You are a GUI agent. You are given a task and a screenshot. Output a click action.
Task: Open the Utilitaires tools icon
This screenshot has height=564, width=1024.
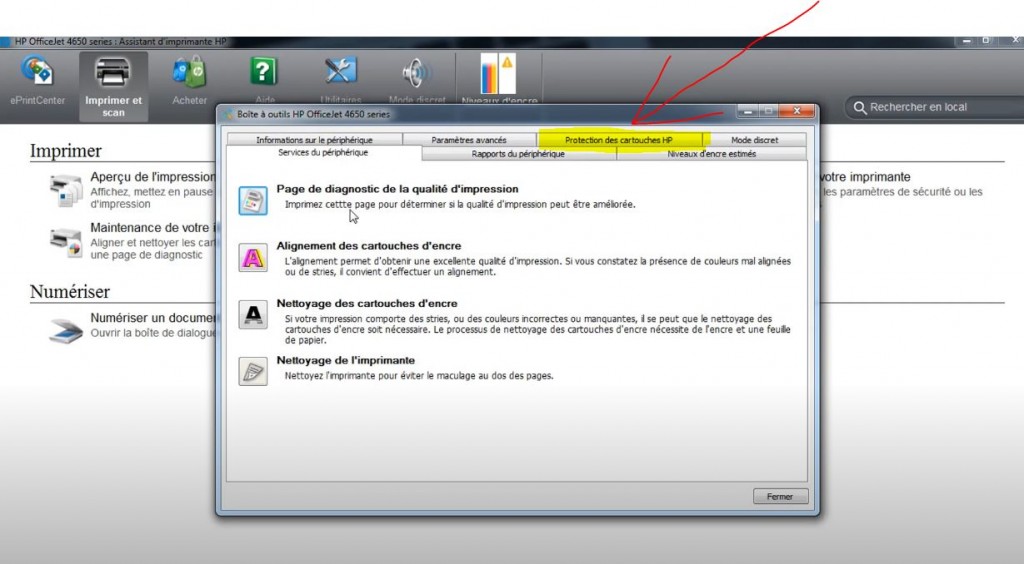click(340, 71)
